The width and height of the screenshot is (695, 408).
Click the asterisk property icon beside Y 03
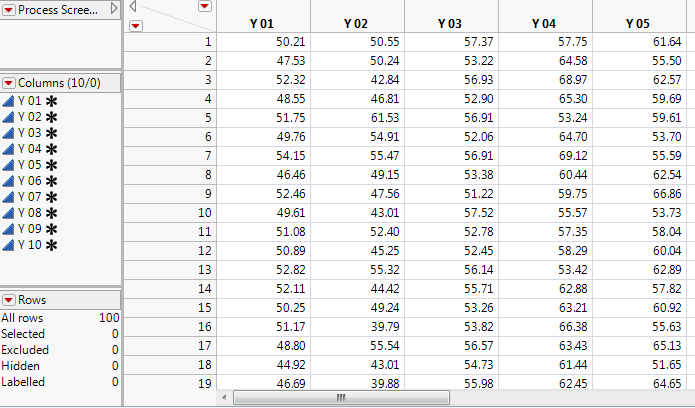51,133
